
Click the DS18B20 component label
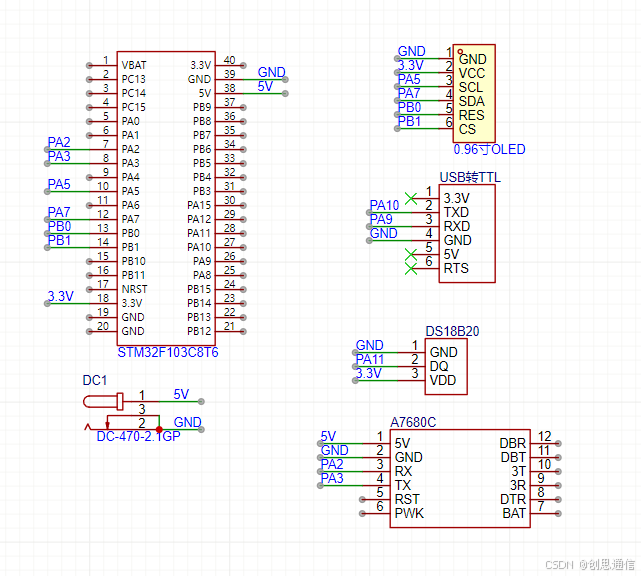tap(452, 332)
